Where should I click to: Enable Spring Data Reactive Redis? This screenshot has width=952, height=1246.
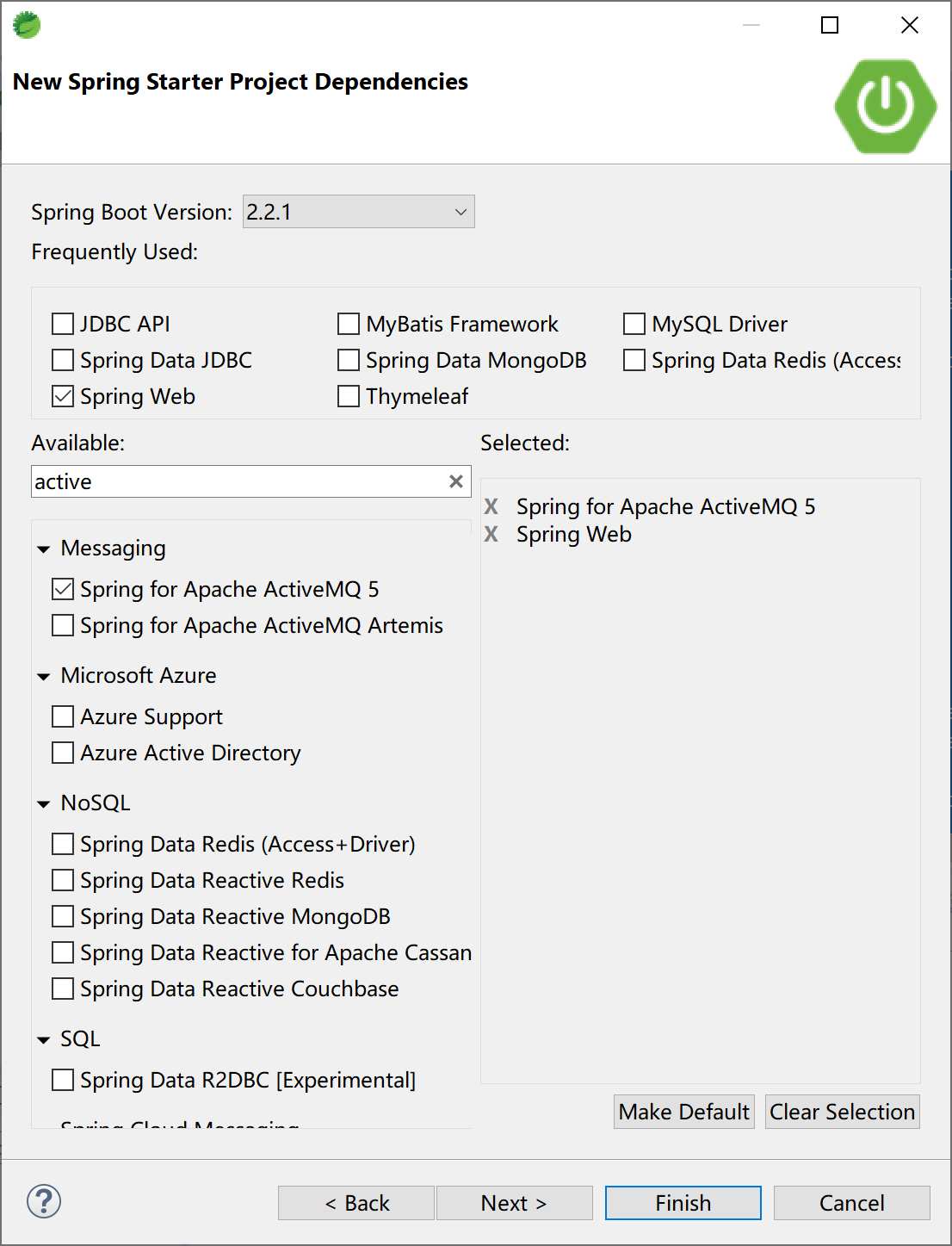[63, 880]
